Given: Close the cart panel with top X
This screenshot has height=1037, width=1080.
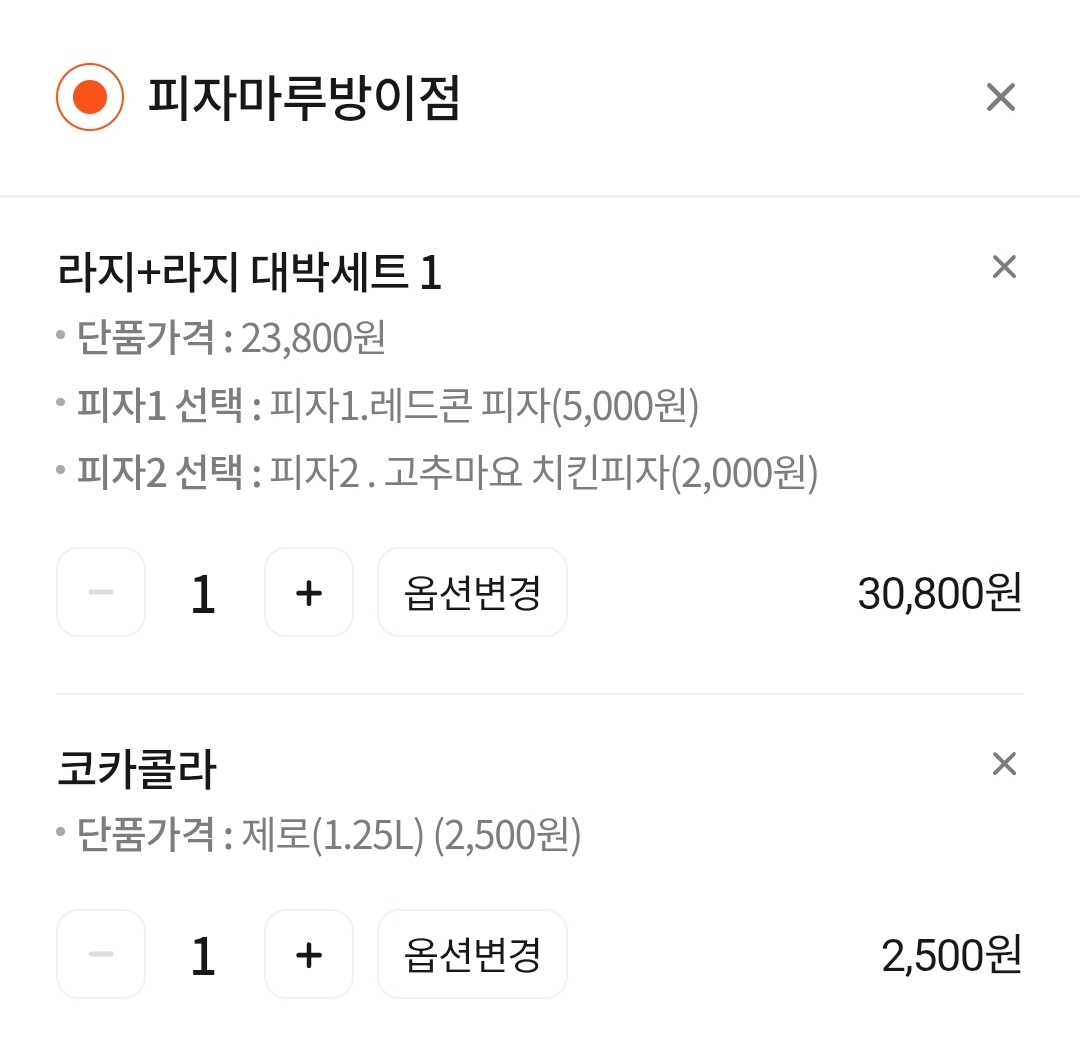Looking at the screenshot, I should 1000,97.
